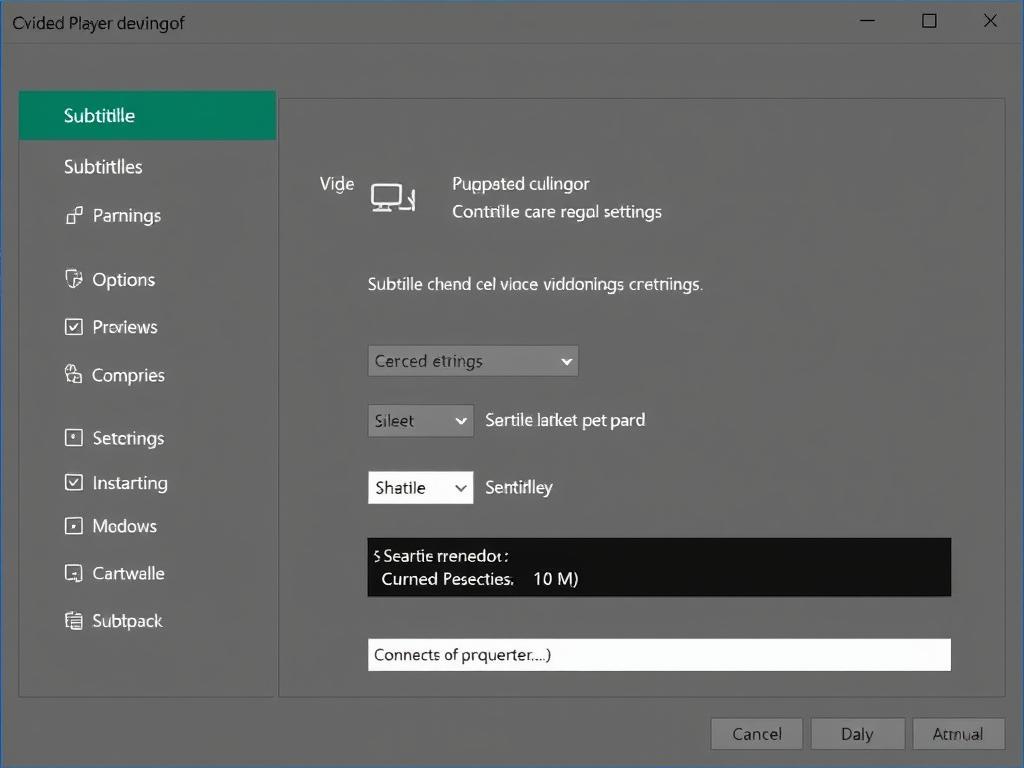Click the Connects of prquerter input field

click(659, 654)
